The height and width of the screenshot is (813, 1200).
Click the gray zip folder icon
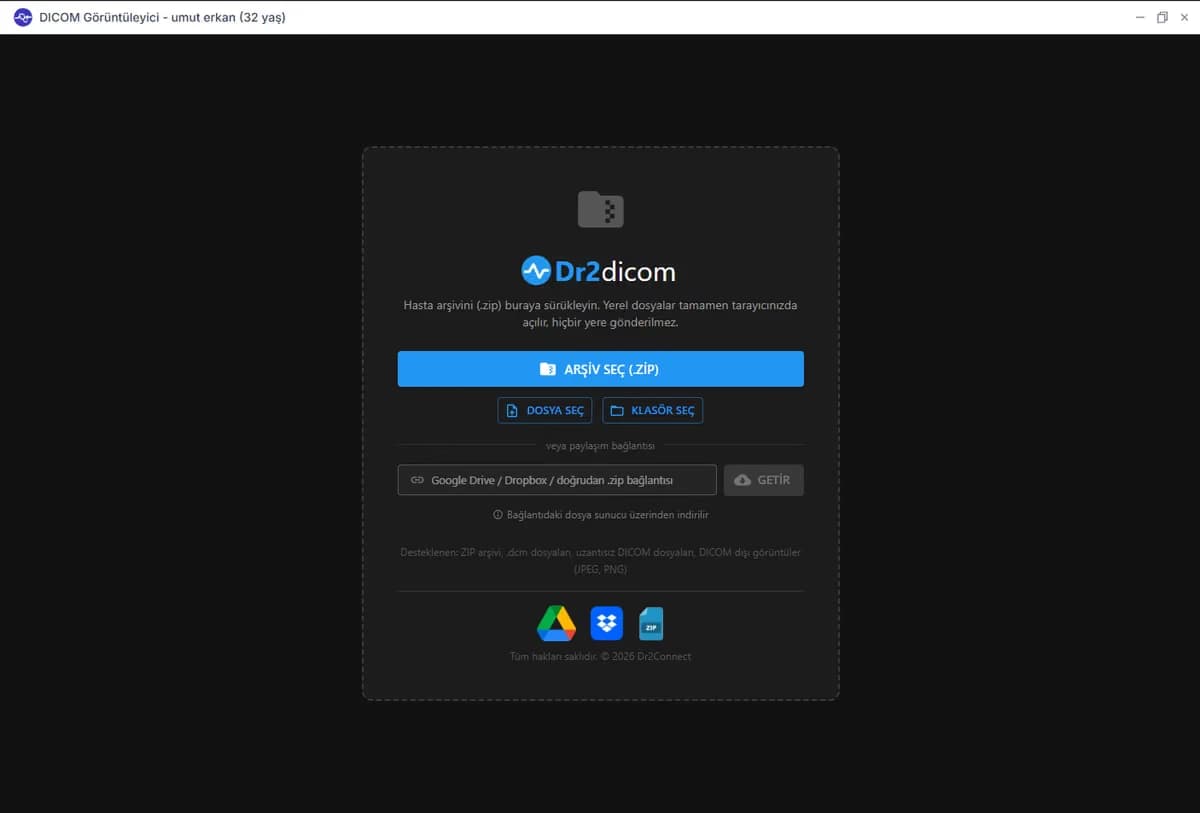point(600,209)
